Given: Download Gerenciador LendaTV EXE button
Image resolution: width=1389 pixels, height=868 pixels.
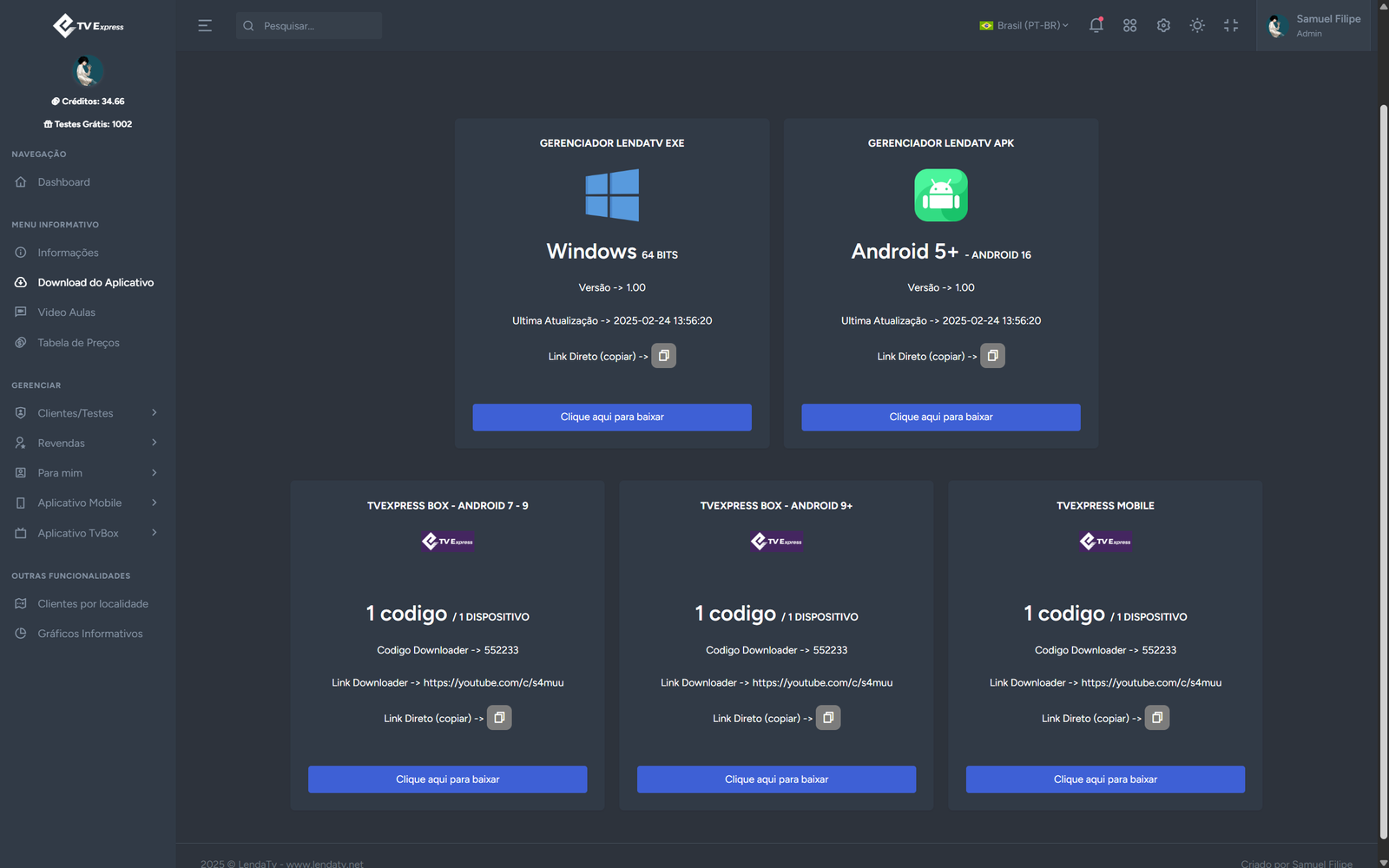Looking at the screenshot, I should click(612, 418).
